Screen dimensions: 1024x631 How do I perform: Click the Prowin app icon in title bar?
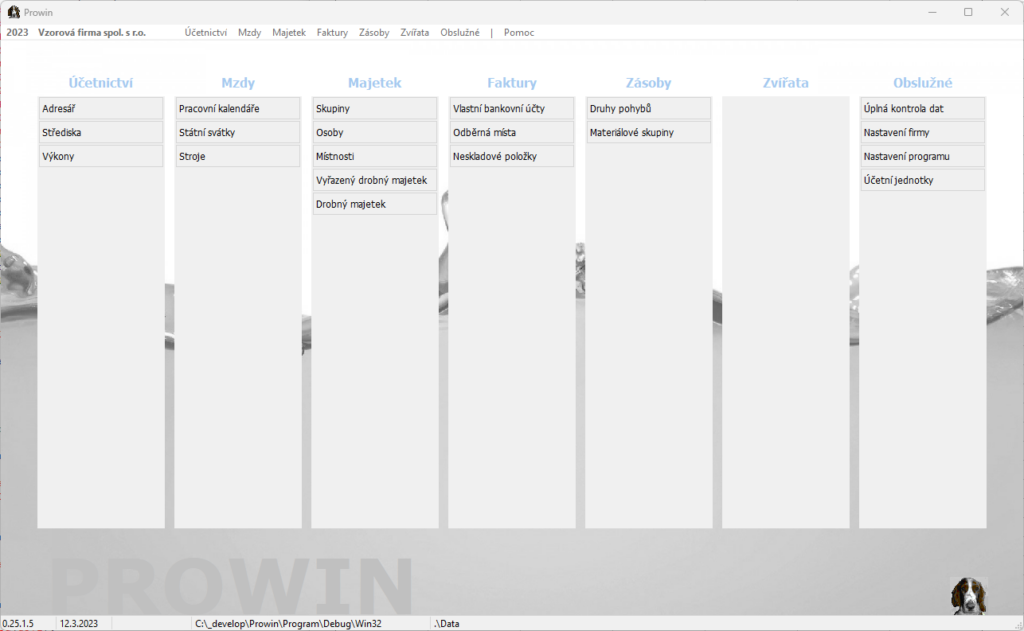[14, 12]
